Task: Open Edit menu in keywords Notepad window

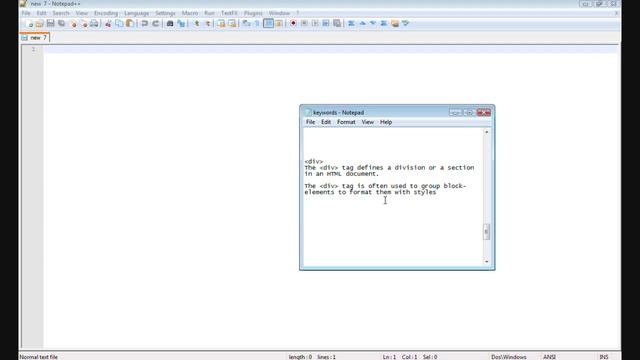Action: (x=326, y=122)
